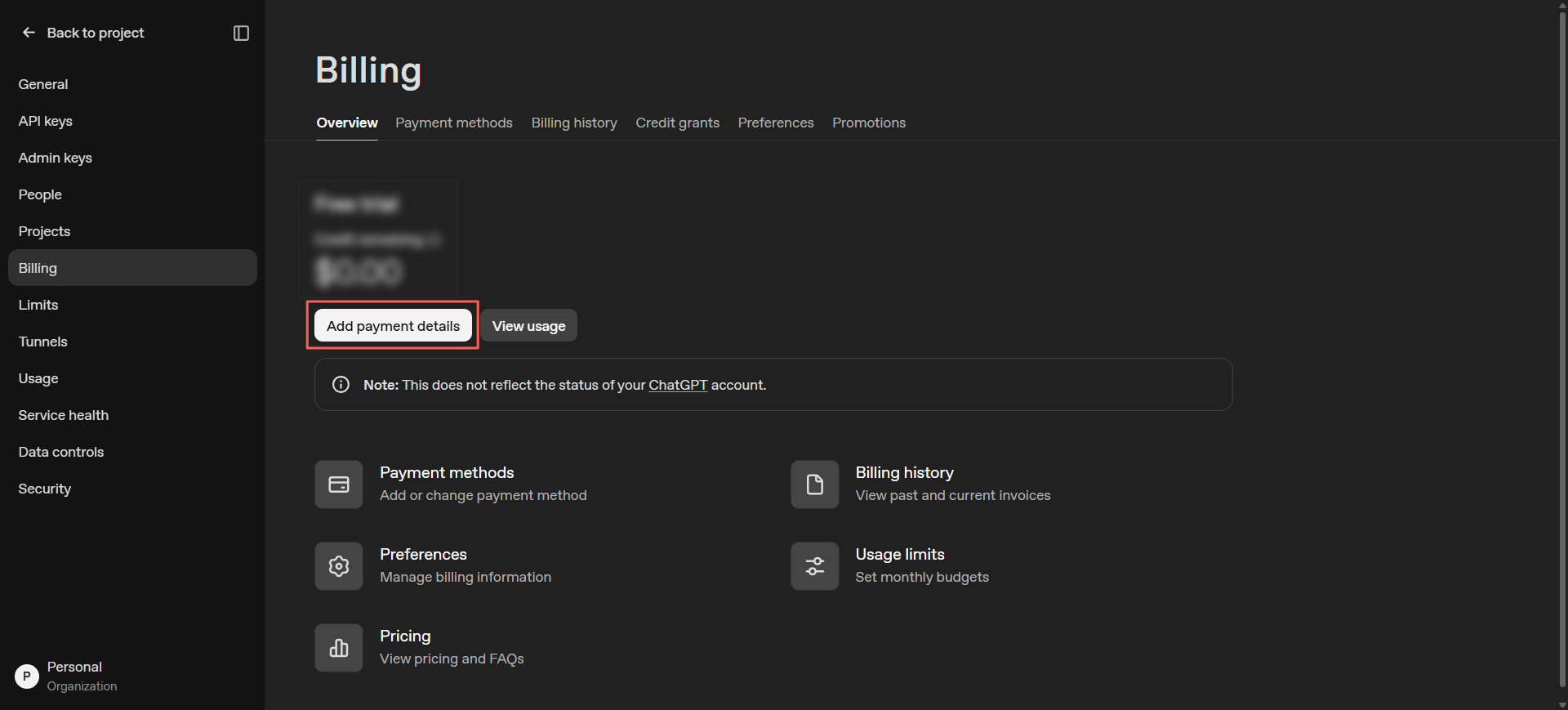Click 'Set monthly budgets' text

click(x=922, y=577)
